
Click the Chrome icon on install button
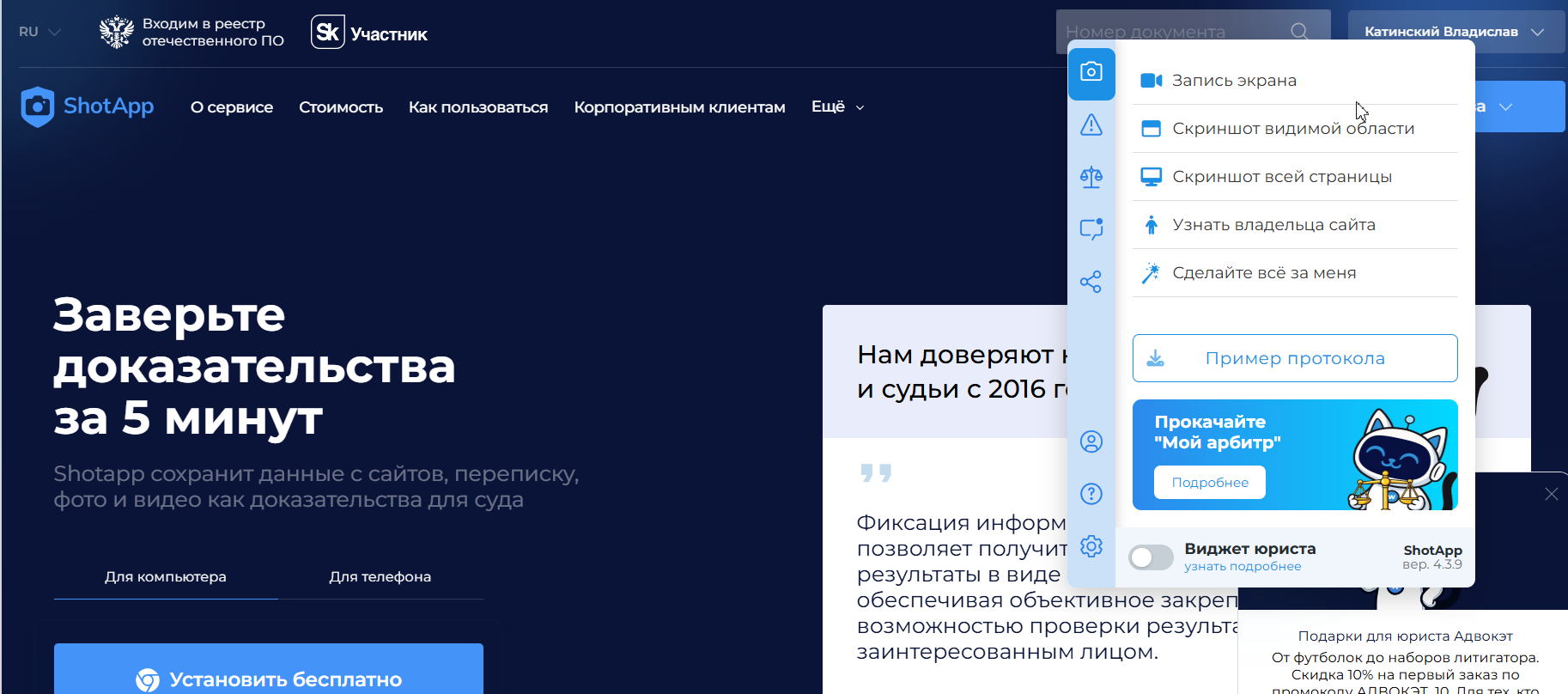(x=148, y=680)
